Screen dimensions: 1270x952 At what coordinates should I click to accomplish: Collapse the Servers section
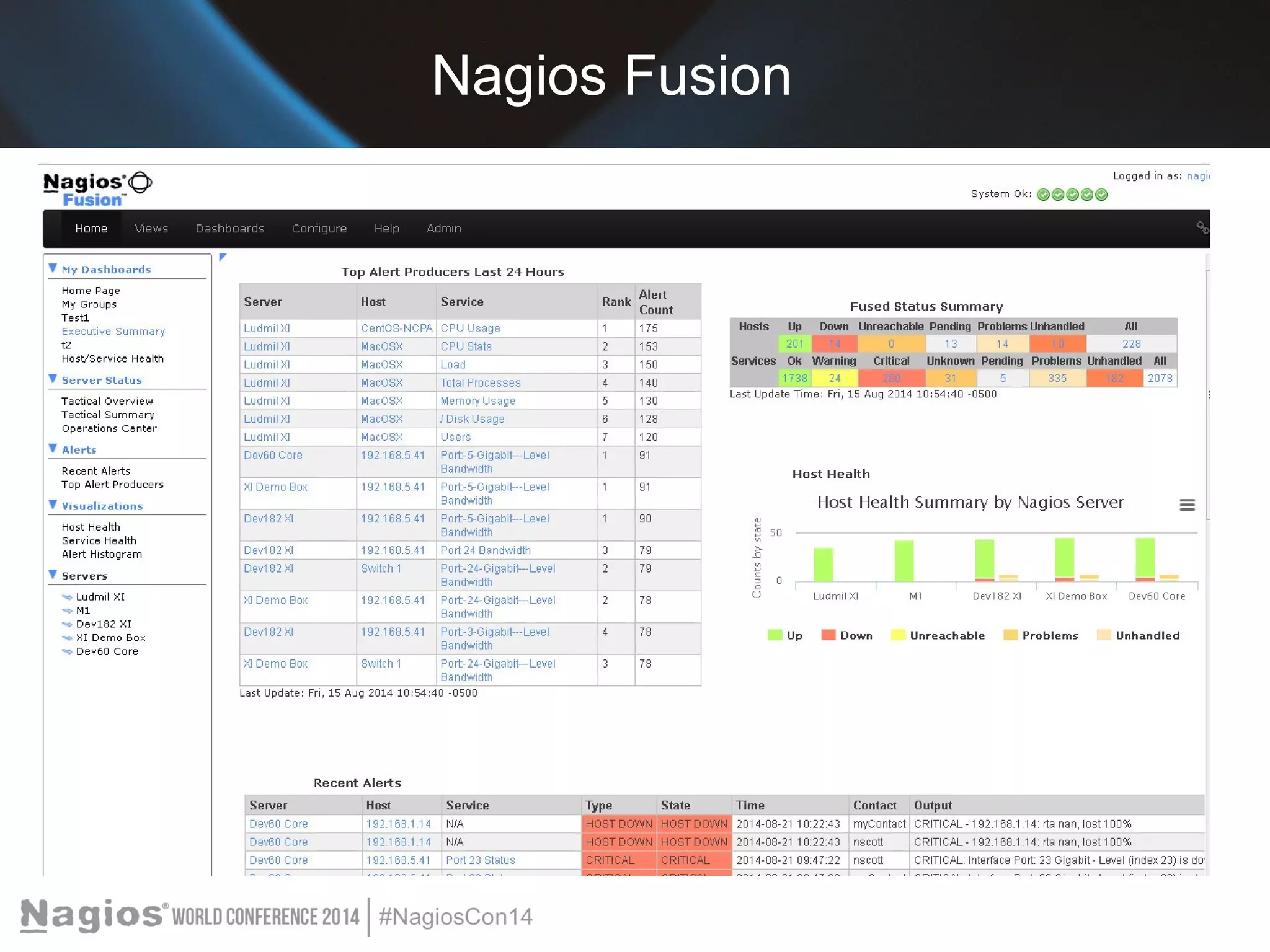(53, 575)
